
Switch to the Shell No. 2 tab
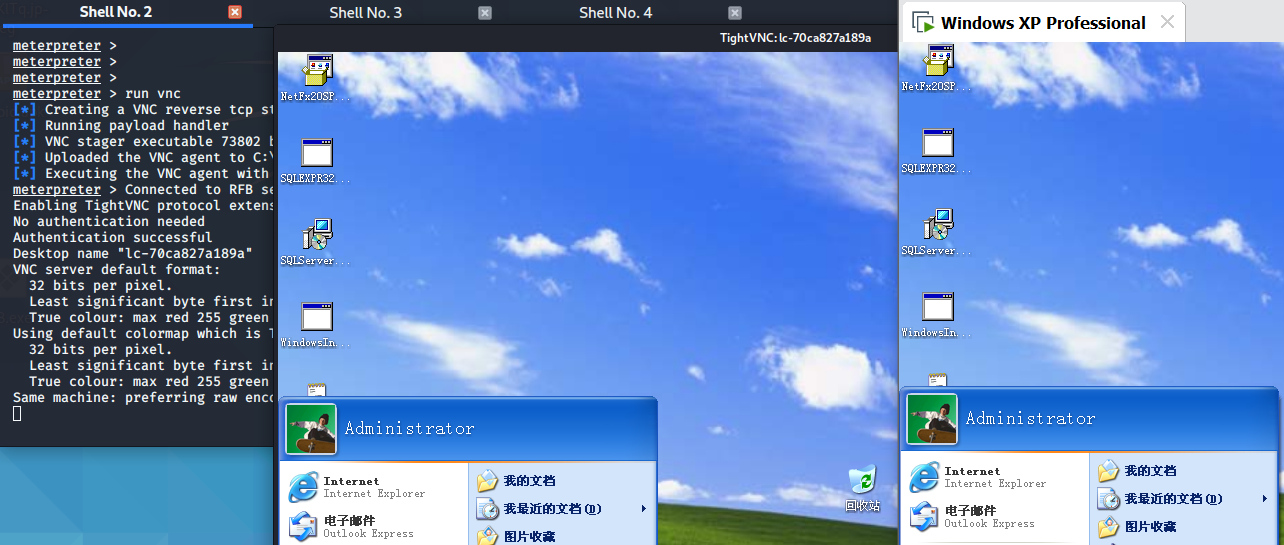pos(116,13)
